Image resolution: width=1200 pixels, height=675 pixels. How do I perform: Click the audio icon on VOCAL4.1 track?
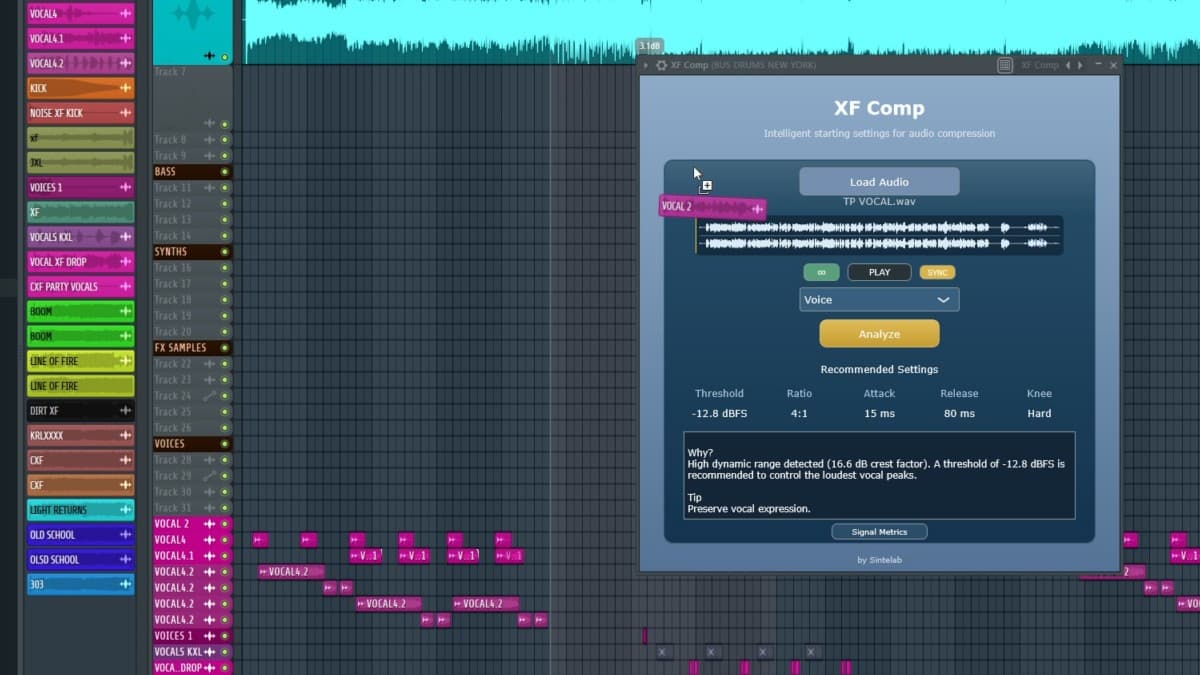pyautogui.click(x=210, y=556)
